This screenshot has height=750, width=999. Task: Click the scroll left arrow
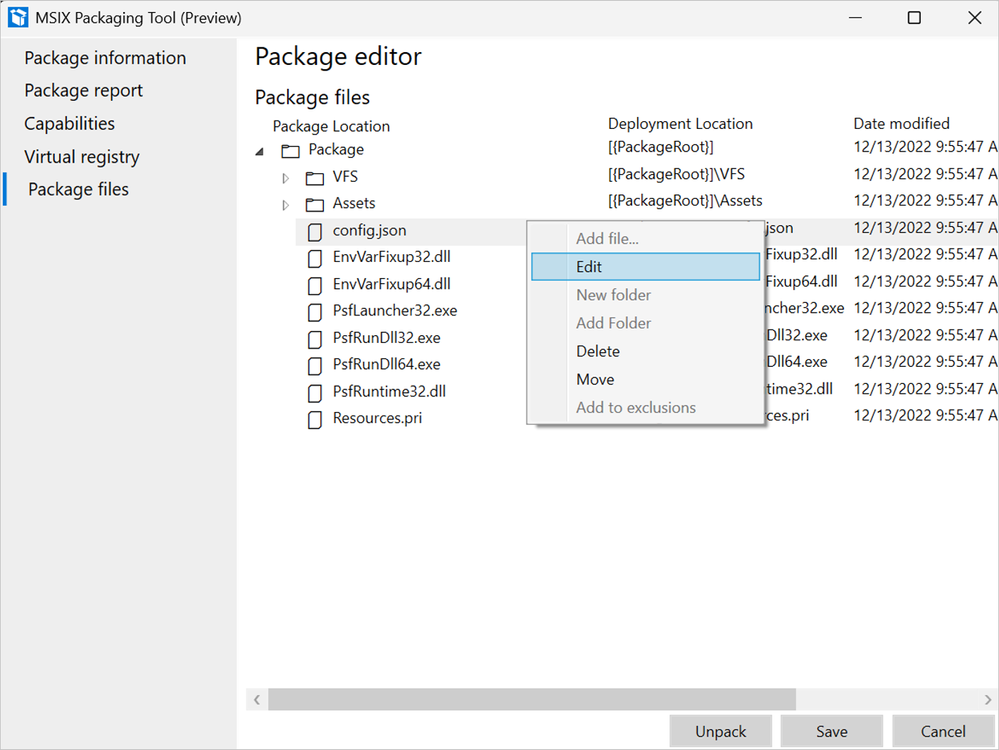[257, 699]
